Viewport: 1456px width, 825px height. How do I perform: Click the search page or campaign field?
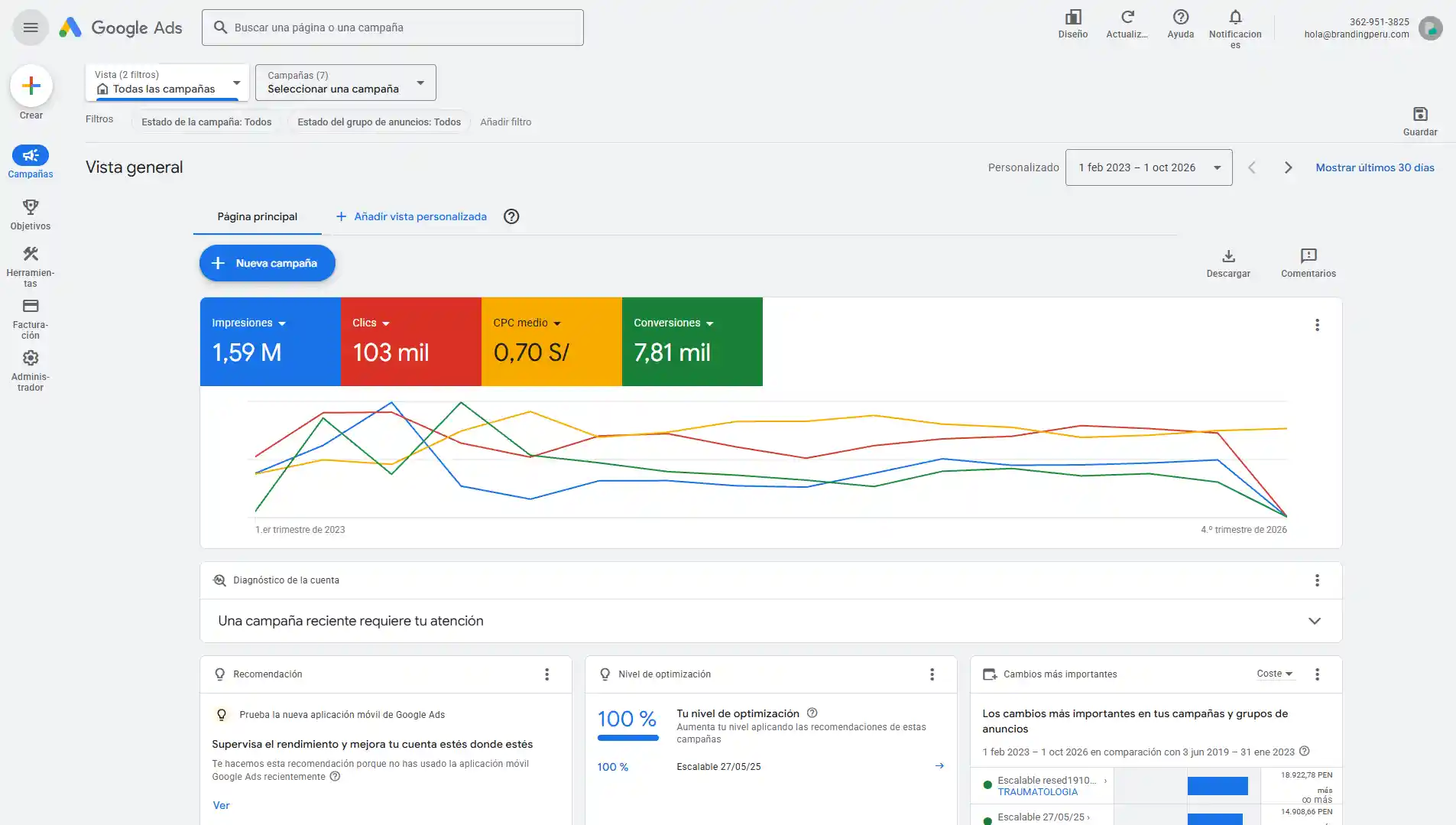pos(393,28)
